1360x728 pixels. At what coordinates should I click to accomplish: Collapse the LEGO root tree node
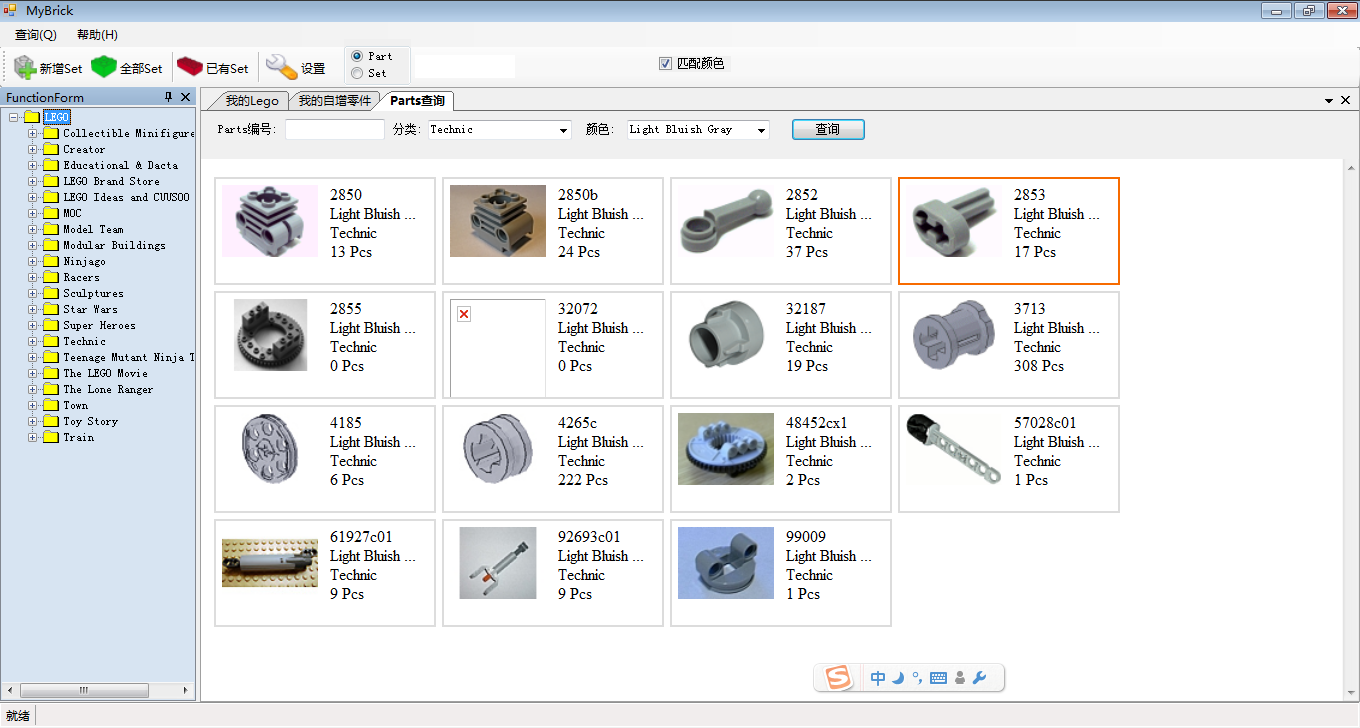click(14, 117)
